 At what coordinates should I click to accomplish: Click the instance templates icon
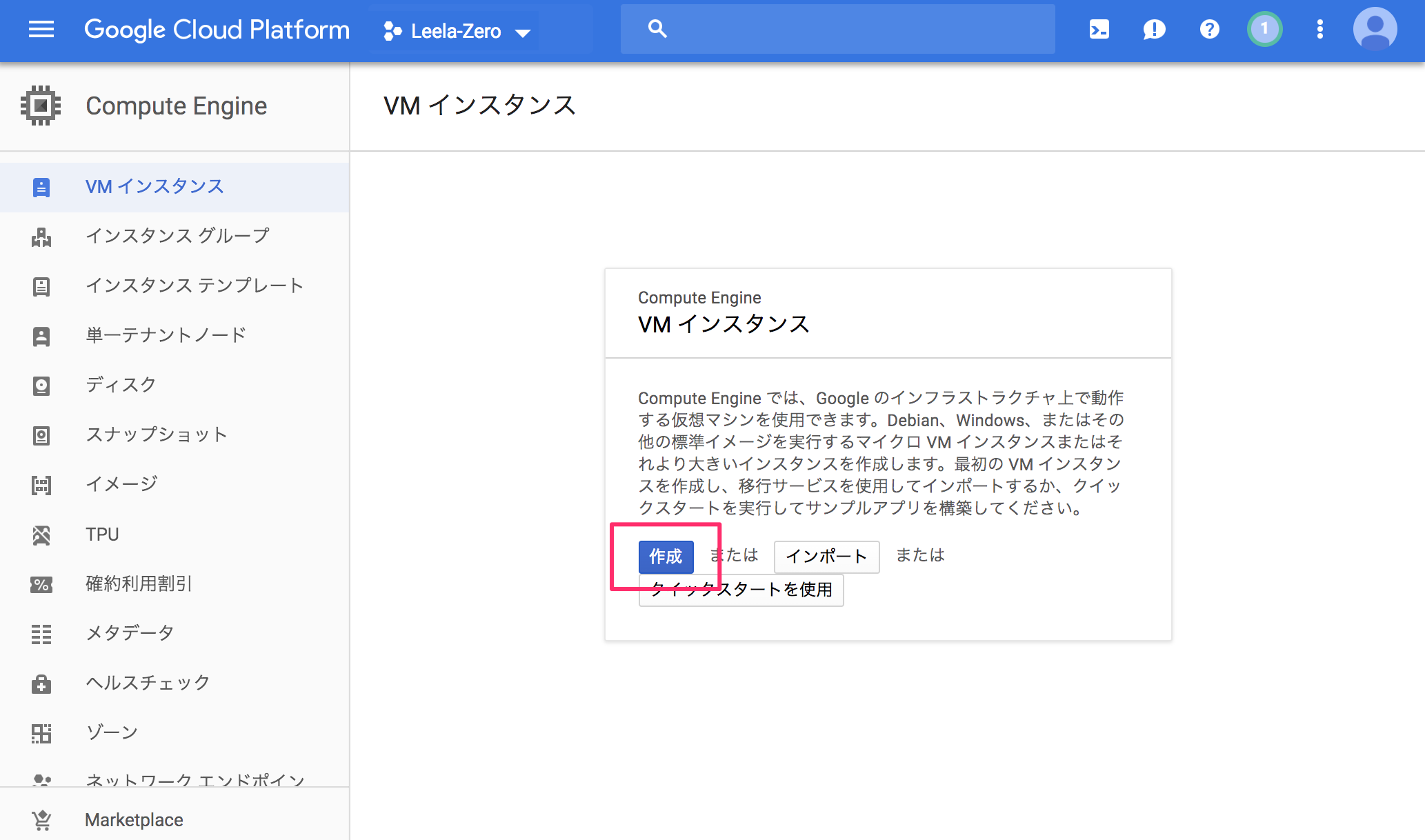point(41,287)
